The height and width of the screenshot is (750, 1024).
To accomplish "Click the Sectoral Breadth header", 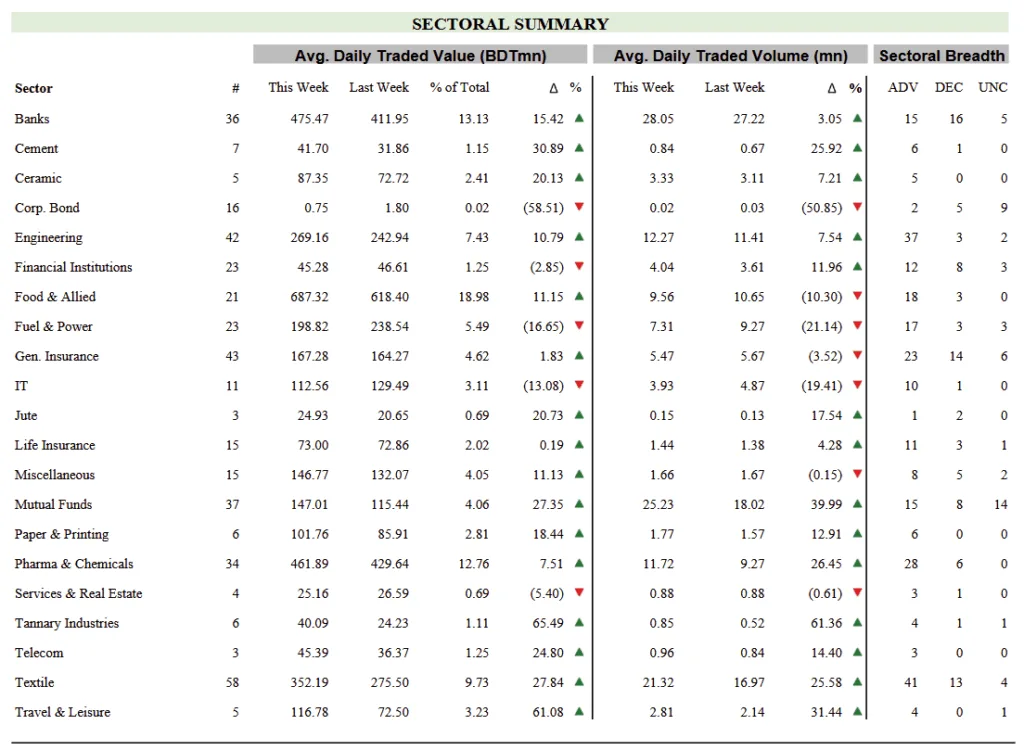I will point(941,56).
